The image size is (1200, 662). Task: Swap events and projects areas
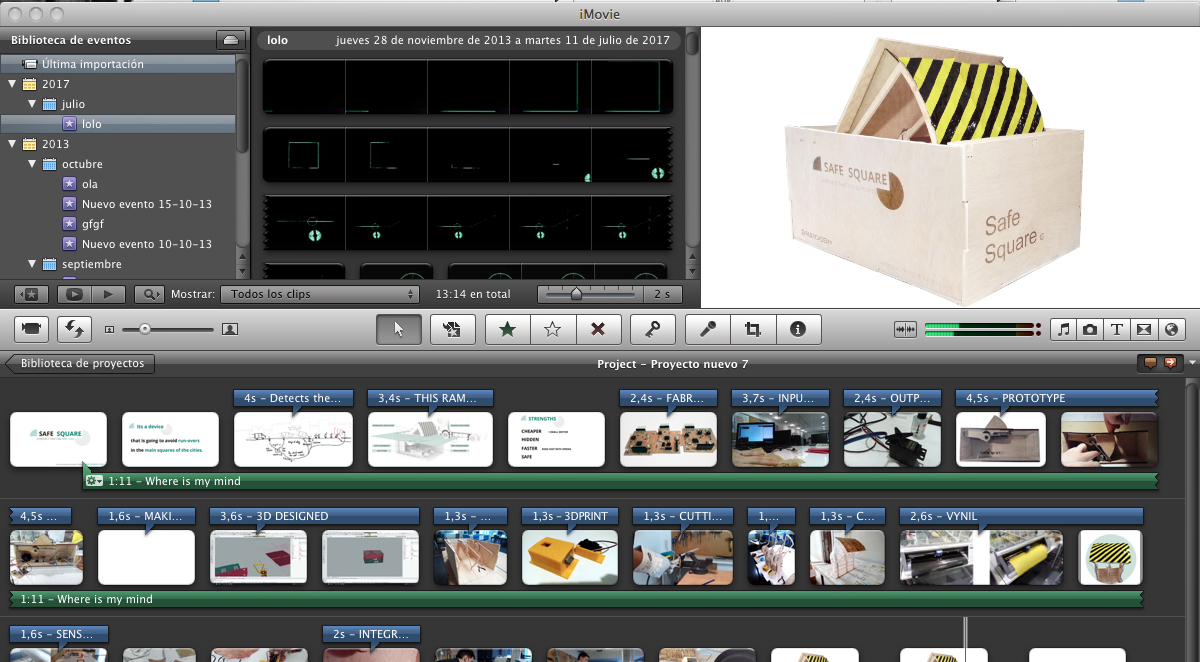click(74, 328)
